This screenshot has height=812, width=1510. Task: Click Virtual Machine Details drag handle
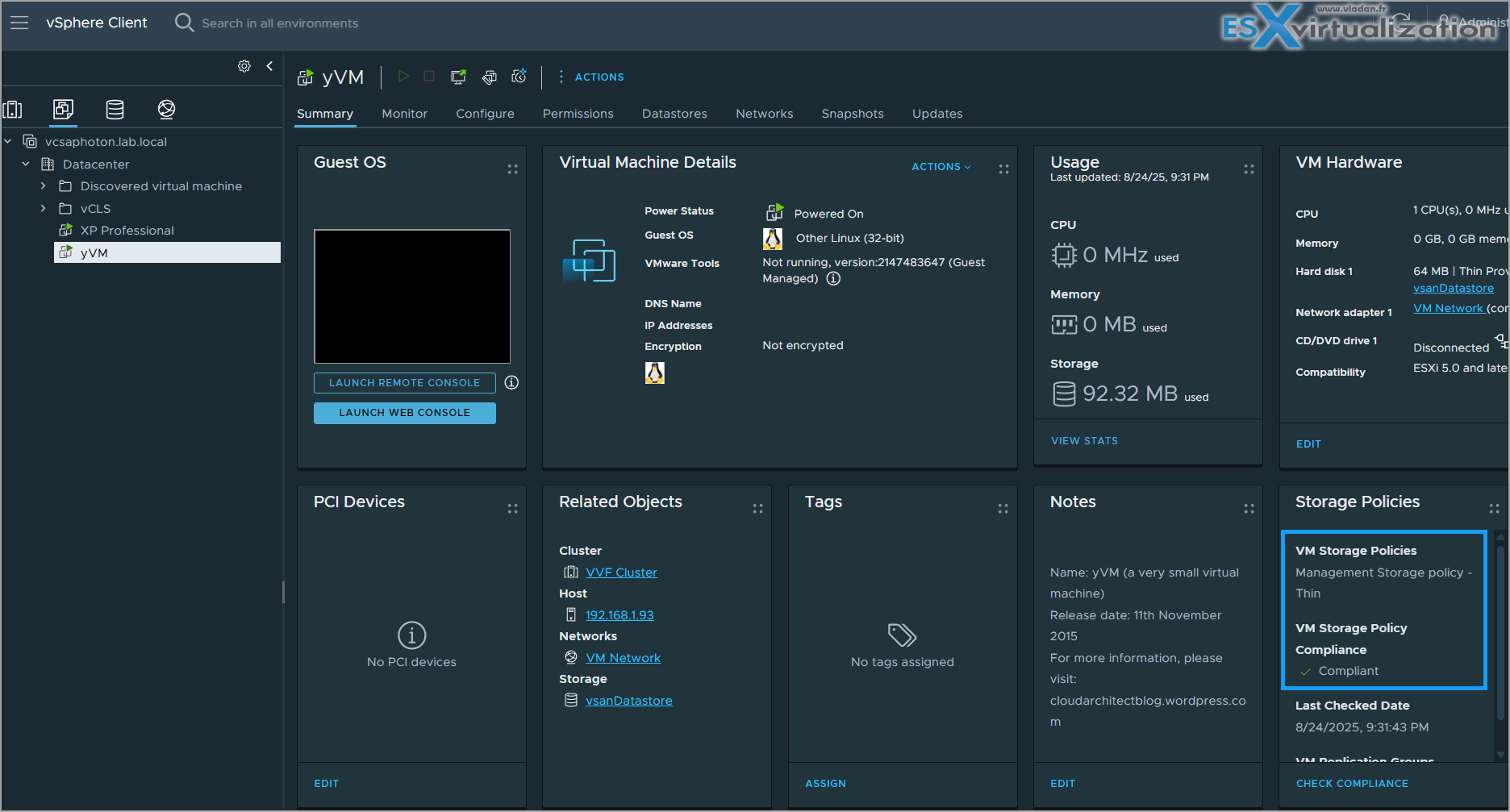pyautogui.click(x=1003, y=169)
